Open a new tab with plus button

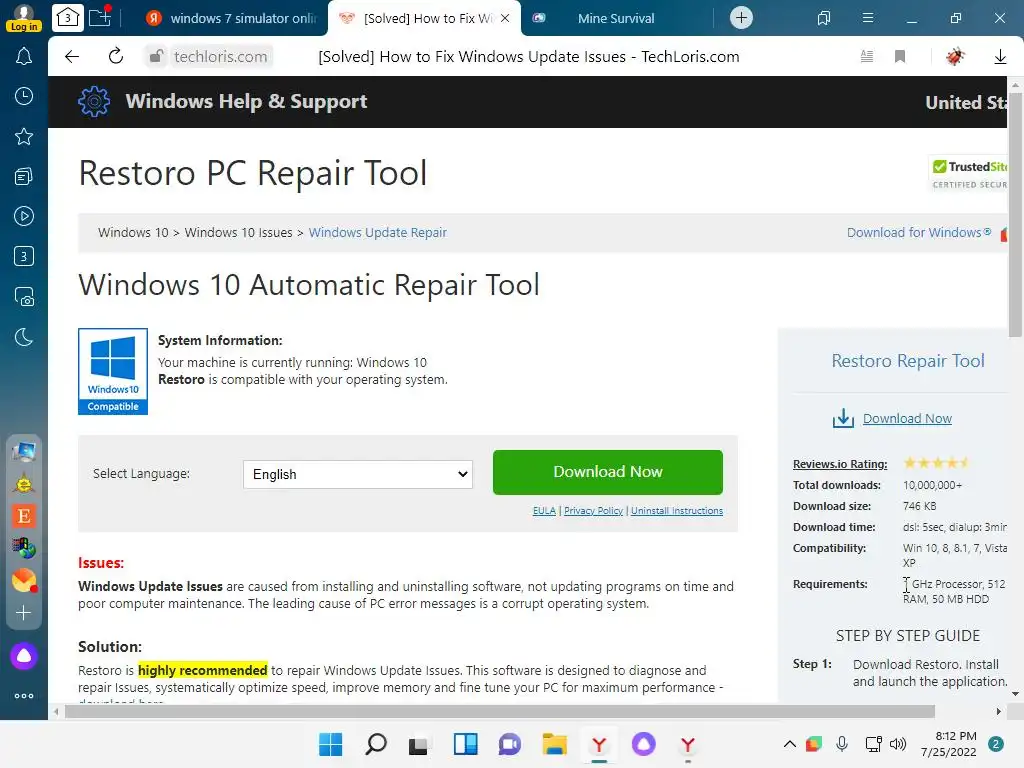[x=741, y=18]
